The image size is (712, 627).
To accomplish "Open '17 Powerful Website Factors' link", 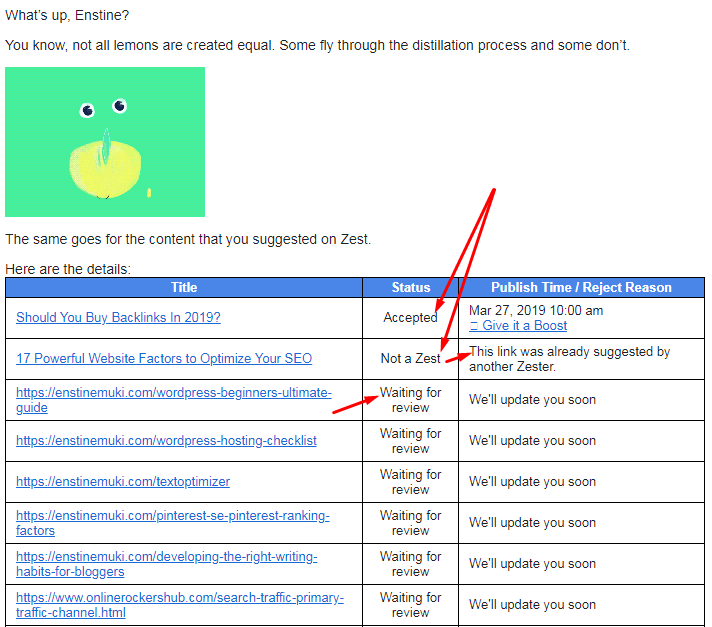I will [164, 358].
